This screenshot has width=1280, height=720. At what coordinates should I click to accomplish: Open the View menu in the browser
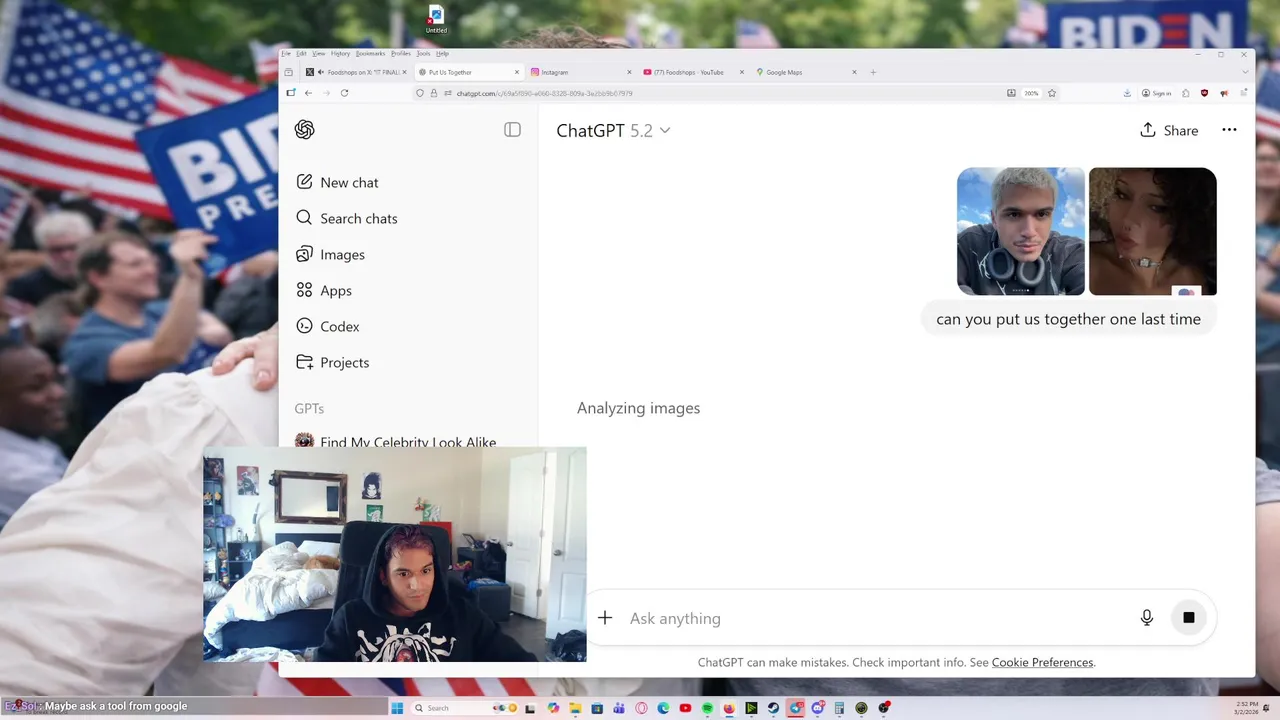319,53
